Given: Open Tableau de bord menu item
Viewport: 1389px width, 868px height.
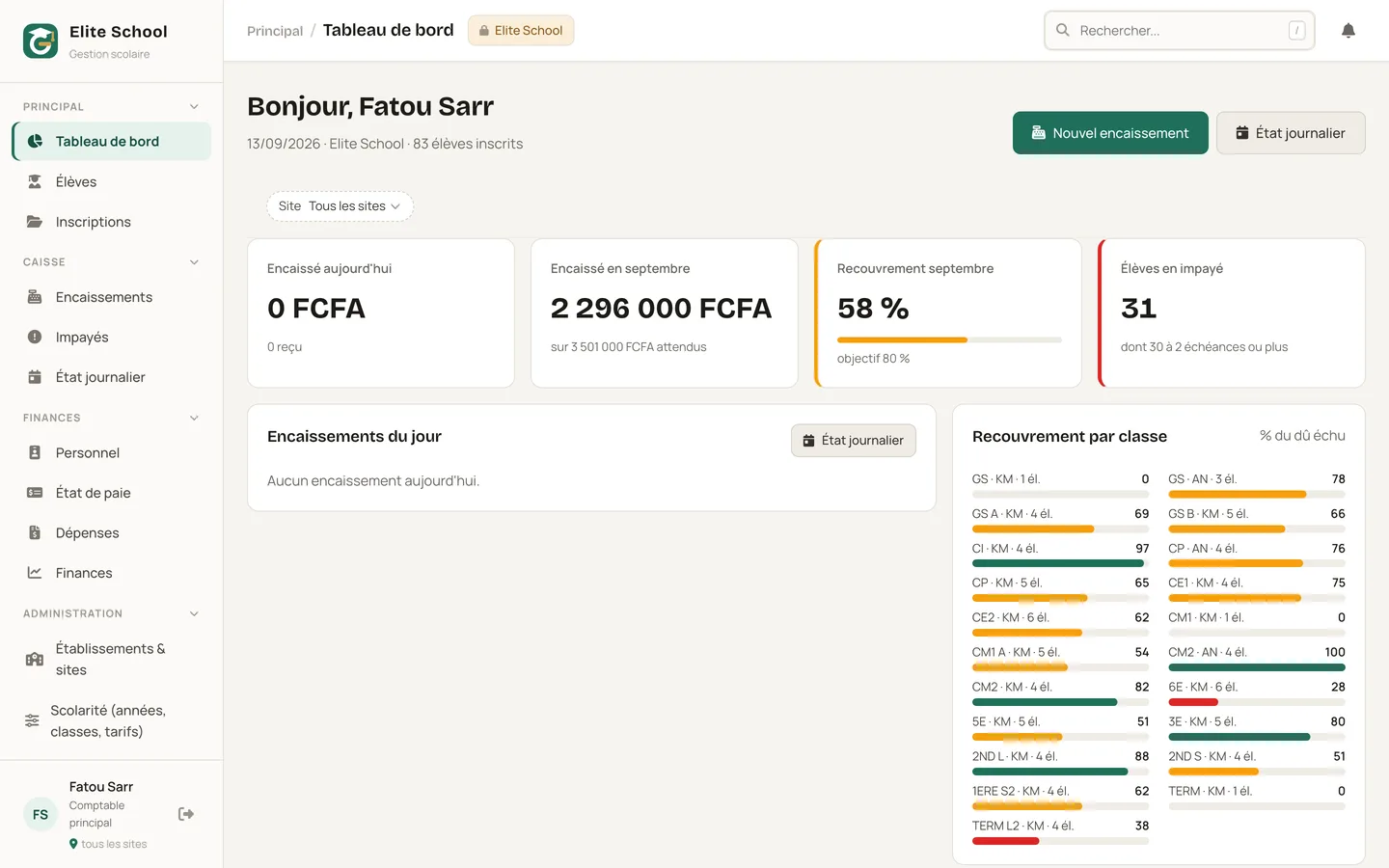Looking at the screenshot, I should tap(112, 142).
